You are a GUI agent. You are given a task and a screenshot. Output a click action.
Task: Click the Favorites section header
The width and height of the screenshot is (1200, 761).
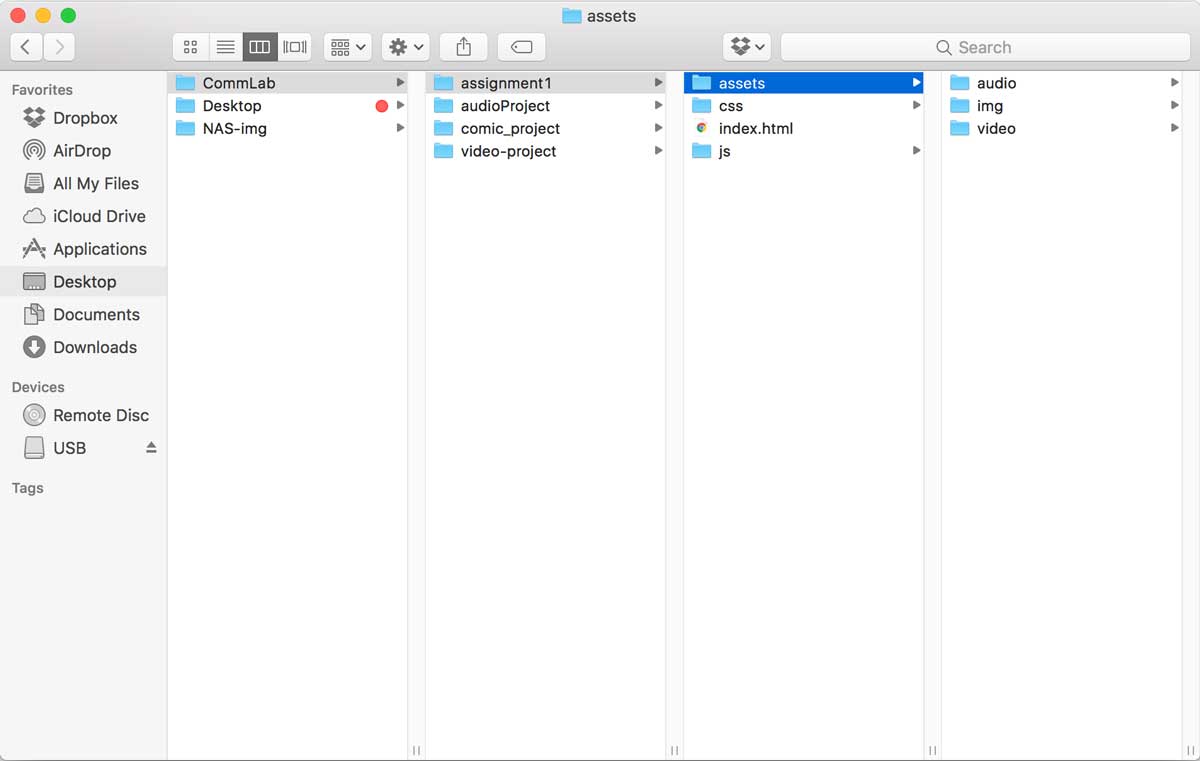pos(42,90)
